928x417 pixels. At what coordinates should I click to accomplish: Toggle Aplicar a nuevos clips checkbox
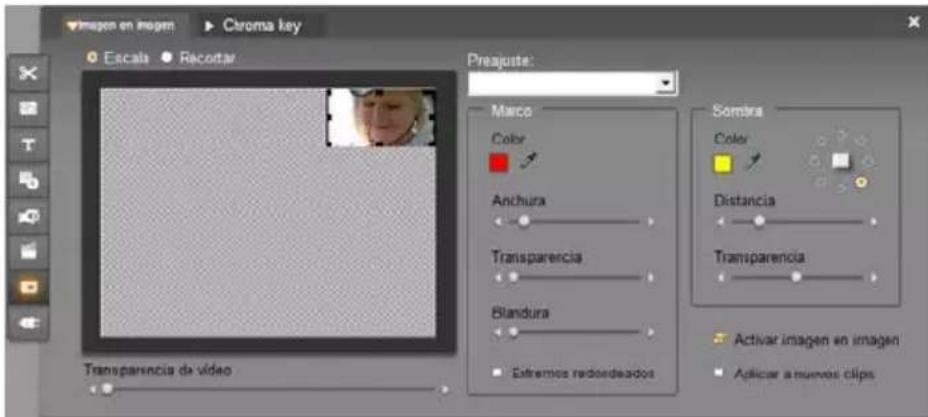(720, 373)
